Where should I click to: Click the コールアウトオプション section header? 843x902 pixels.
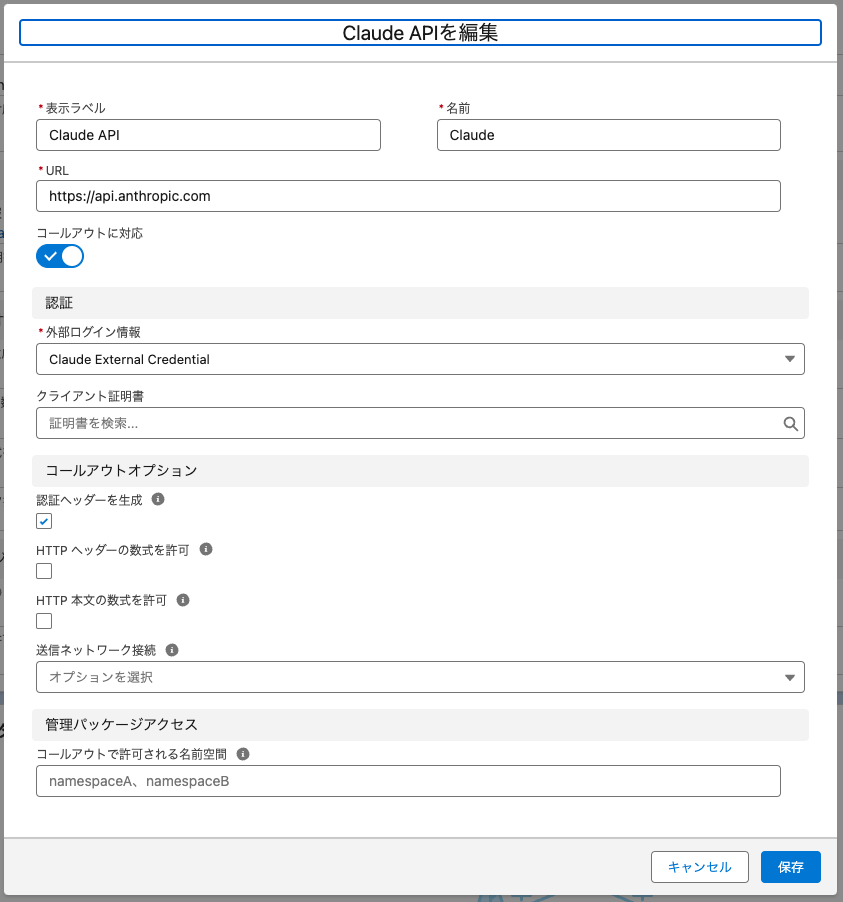(421, 471)
